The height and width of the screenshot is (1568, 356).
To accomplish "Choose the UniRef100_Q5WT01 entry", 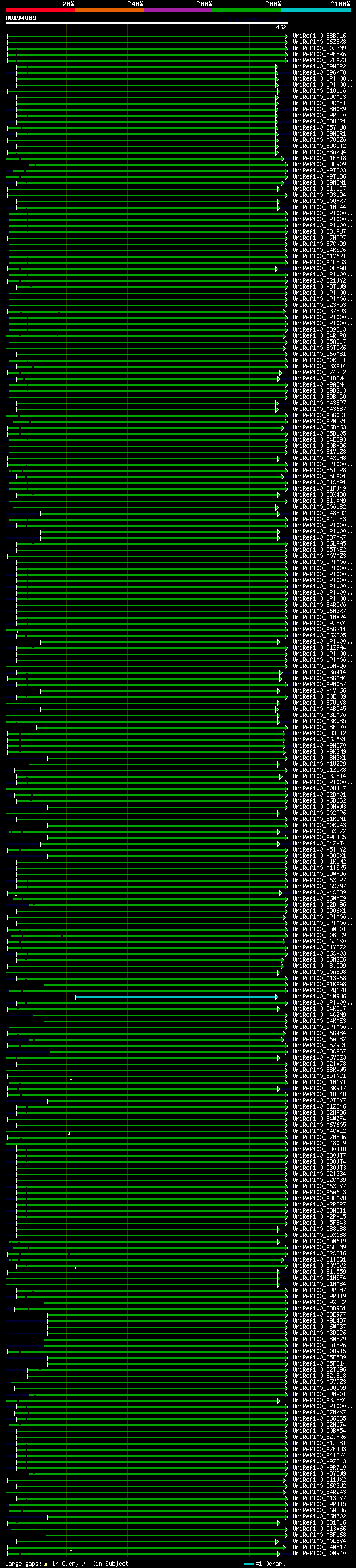I will (319, 929).
